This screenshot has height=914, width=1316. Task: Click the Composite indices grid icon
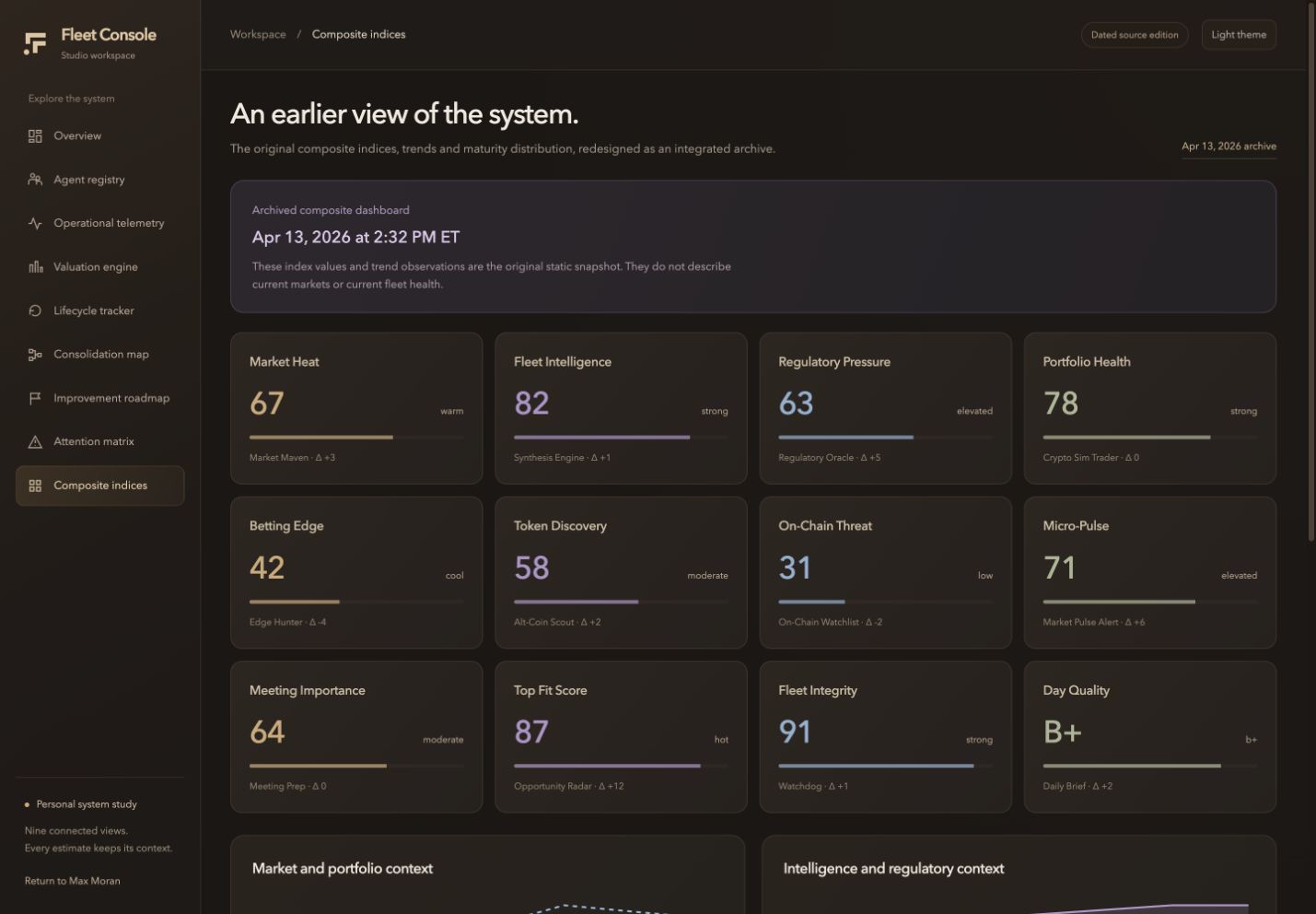click(35, 486)
